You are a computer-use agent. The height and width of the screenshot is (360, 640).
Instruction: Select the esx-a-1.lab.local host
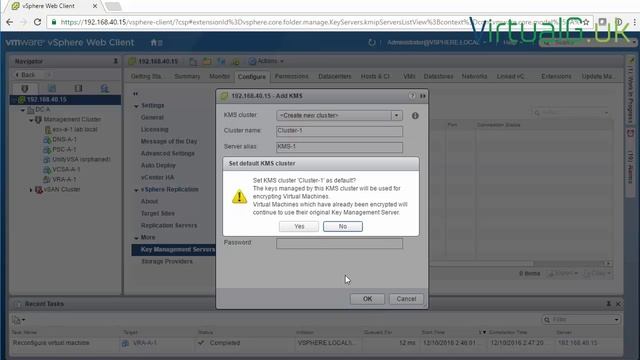pyautogui.click(x=75, y=129)
